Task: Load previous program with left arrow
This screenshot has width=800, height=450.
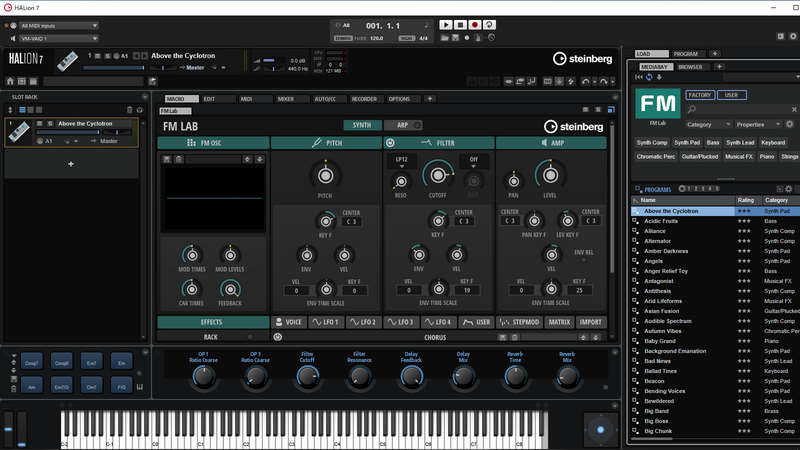Action: point(136,56)
